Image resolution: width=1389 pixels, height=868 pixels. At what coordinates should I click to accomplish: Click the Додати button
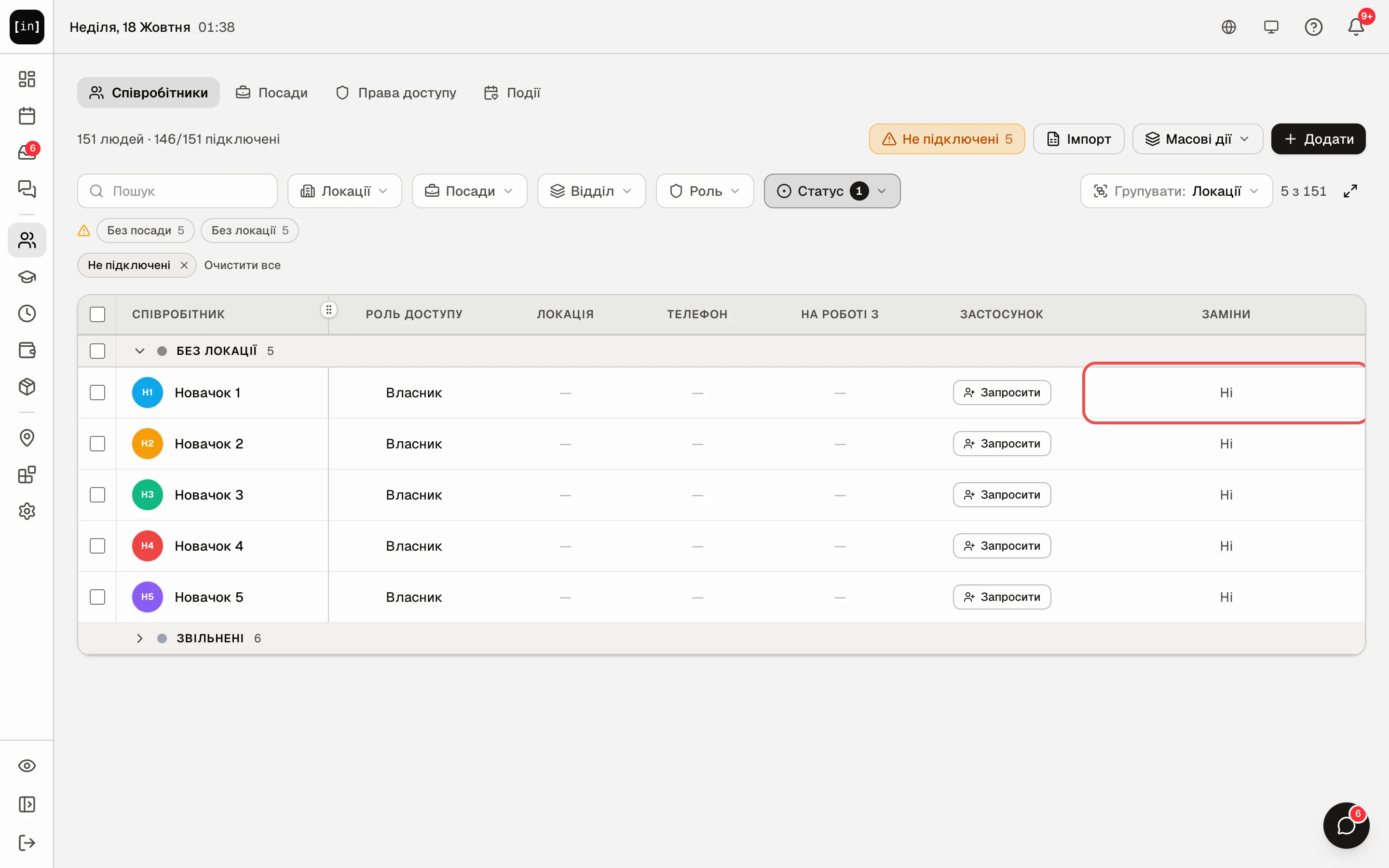pos(1319,139)
